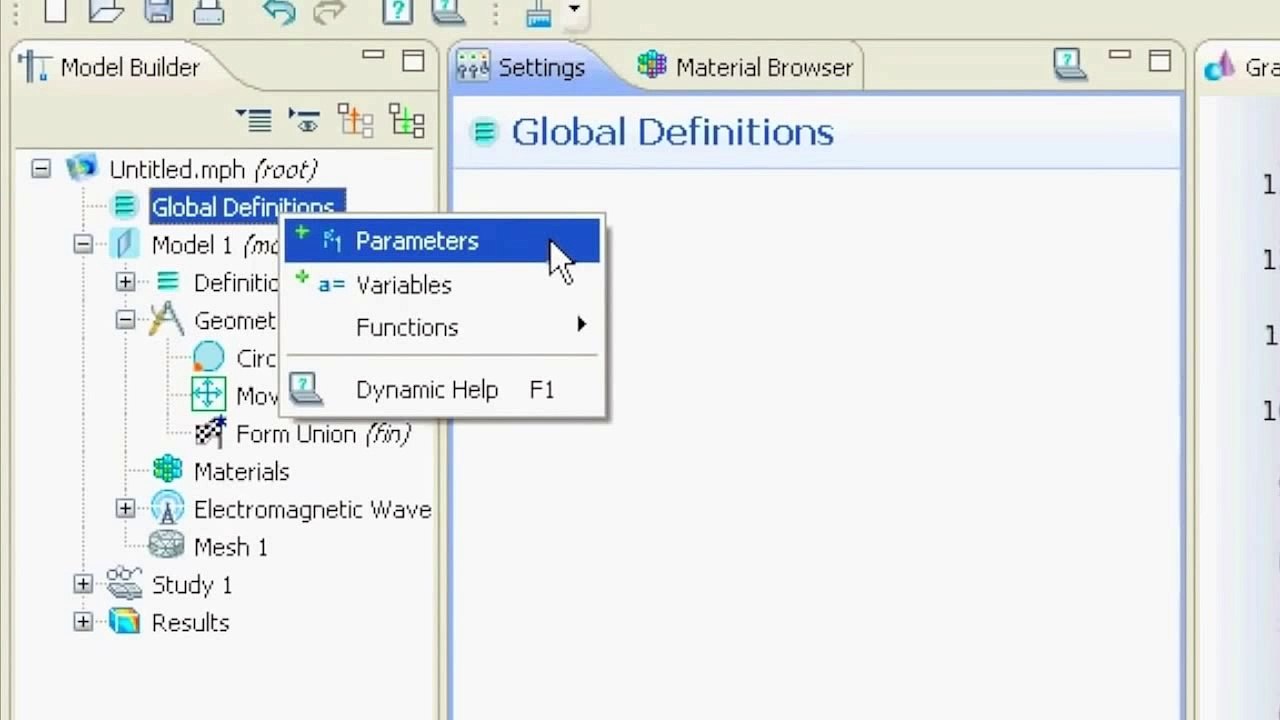1280x720 pixels.
Task: Expand the Definitions node under Model 1
Action: point(125,282)
